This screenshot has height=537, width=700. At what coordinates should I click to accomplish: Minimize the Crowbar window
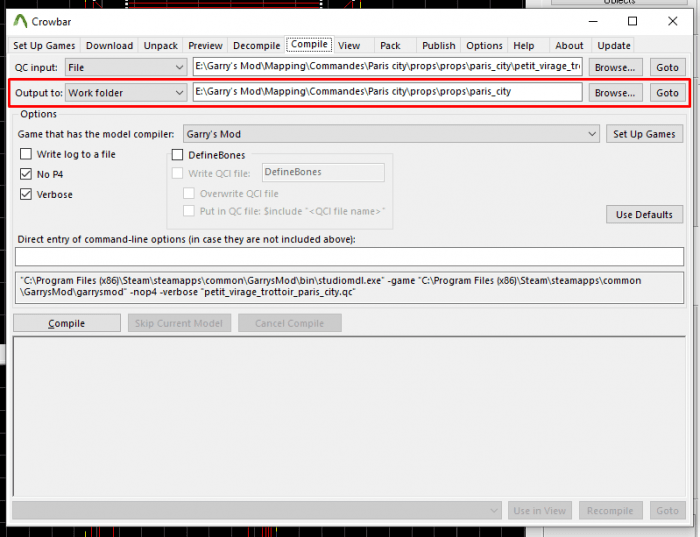[x=593, y=21]
